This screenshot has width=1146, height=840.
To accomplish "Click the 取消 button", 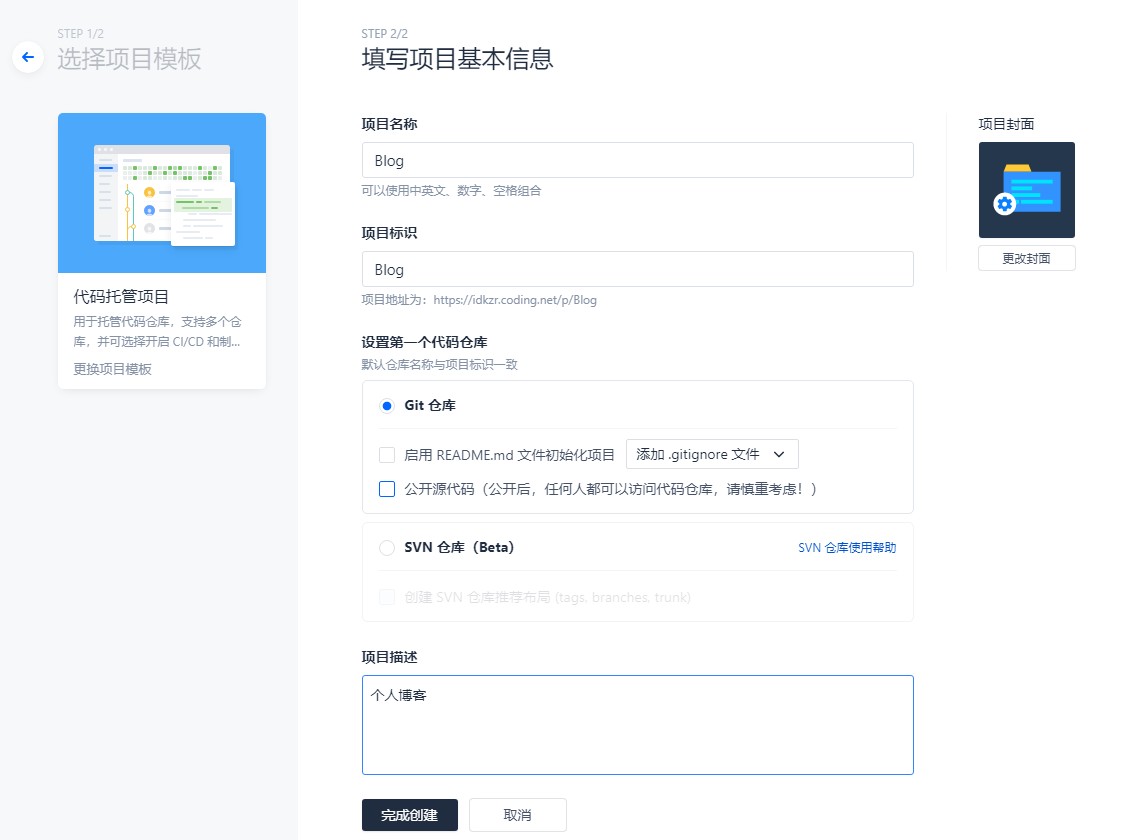I will [x=517, y=815].
